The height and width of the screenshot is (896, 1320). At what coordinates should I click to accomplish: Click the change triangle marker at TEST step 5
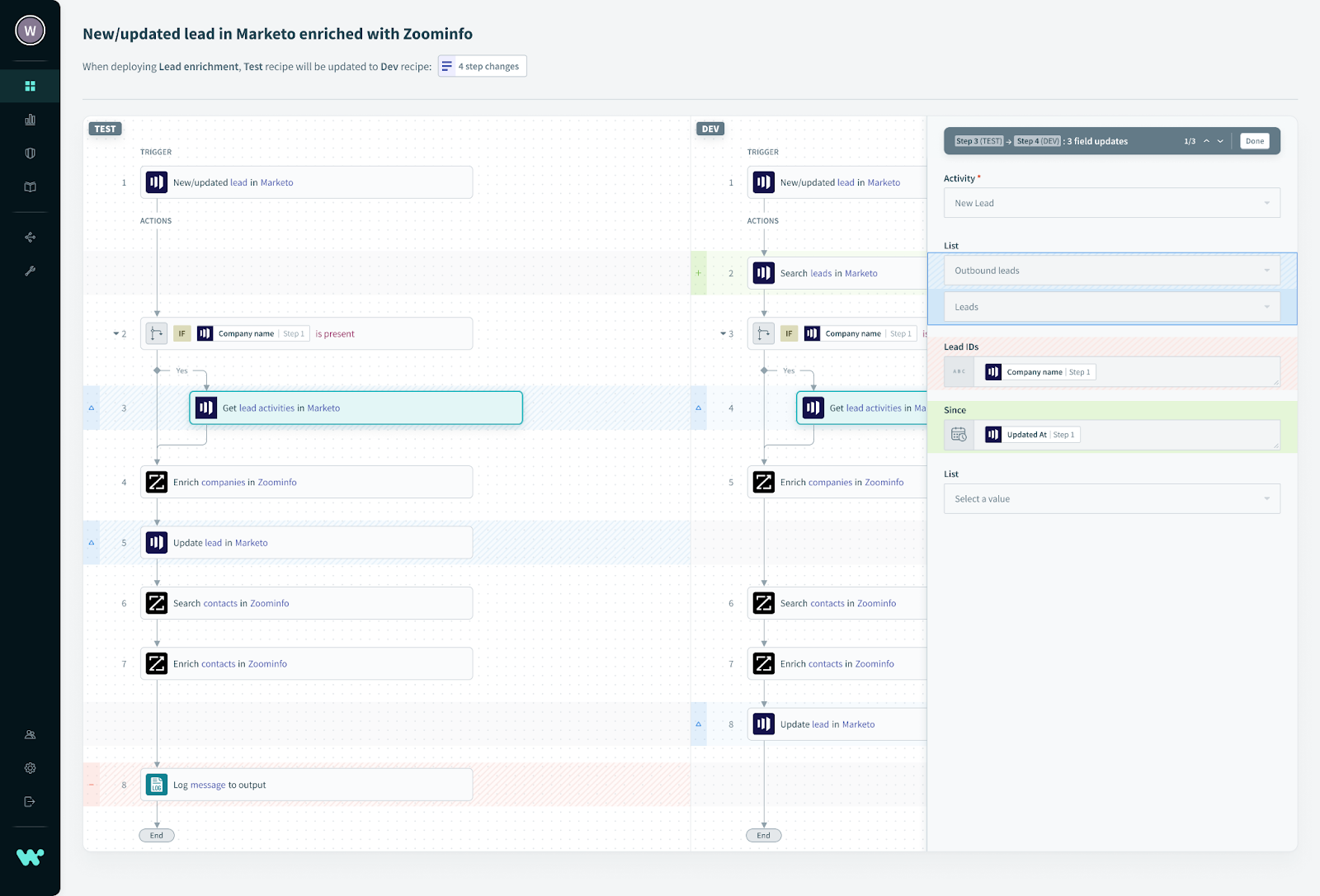point(92,543)
